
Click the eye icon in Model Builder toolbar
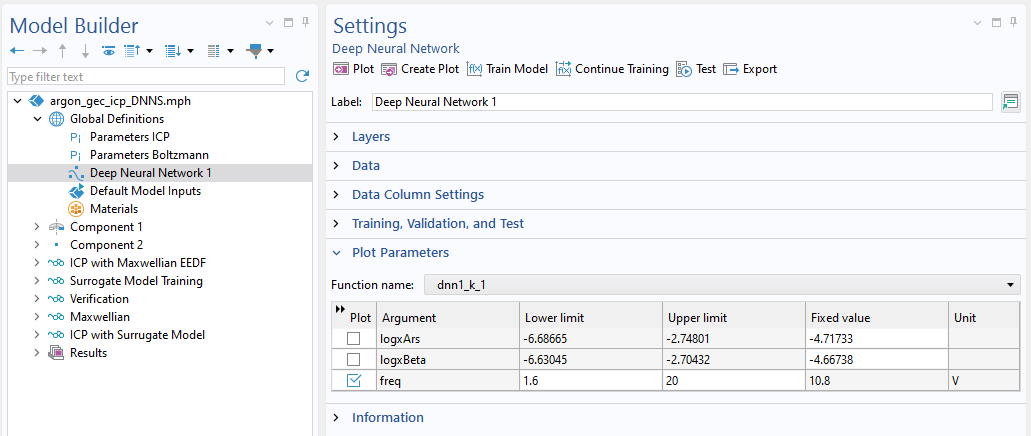tap(108, 50)
